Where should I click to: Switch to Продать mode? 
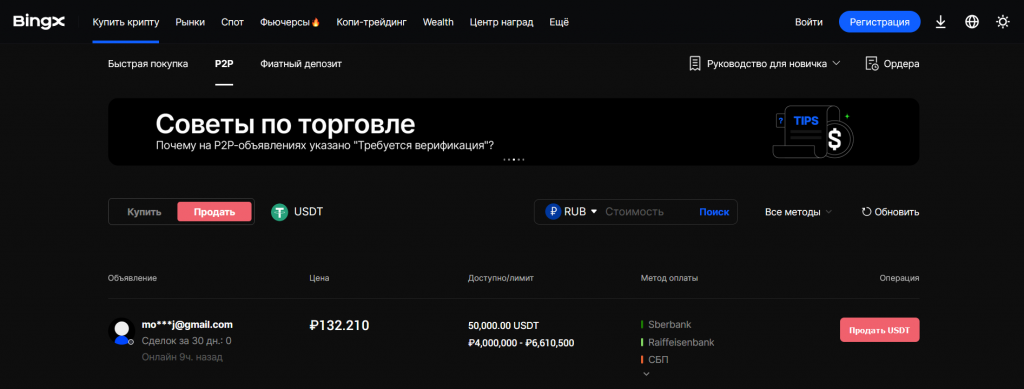[214, 211]
